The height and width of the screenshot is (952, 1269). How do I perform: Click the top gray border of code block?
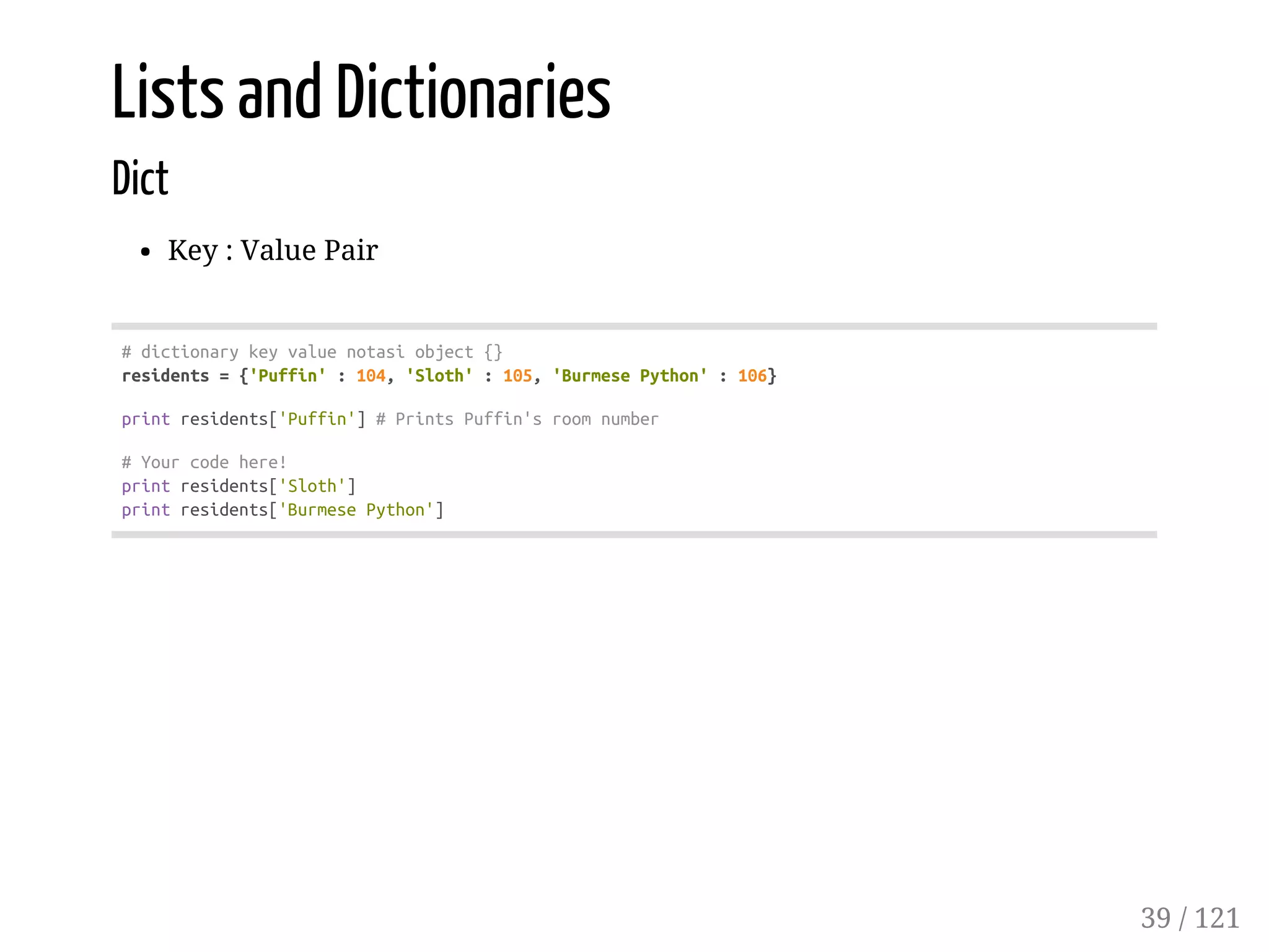633,326
